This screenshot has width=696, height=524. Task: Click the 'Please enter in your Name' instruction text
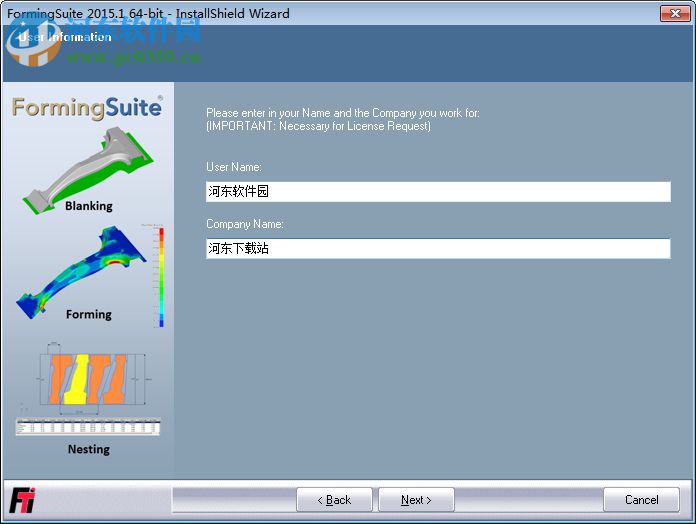pos(343,113)
